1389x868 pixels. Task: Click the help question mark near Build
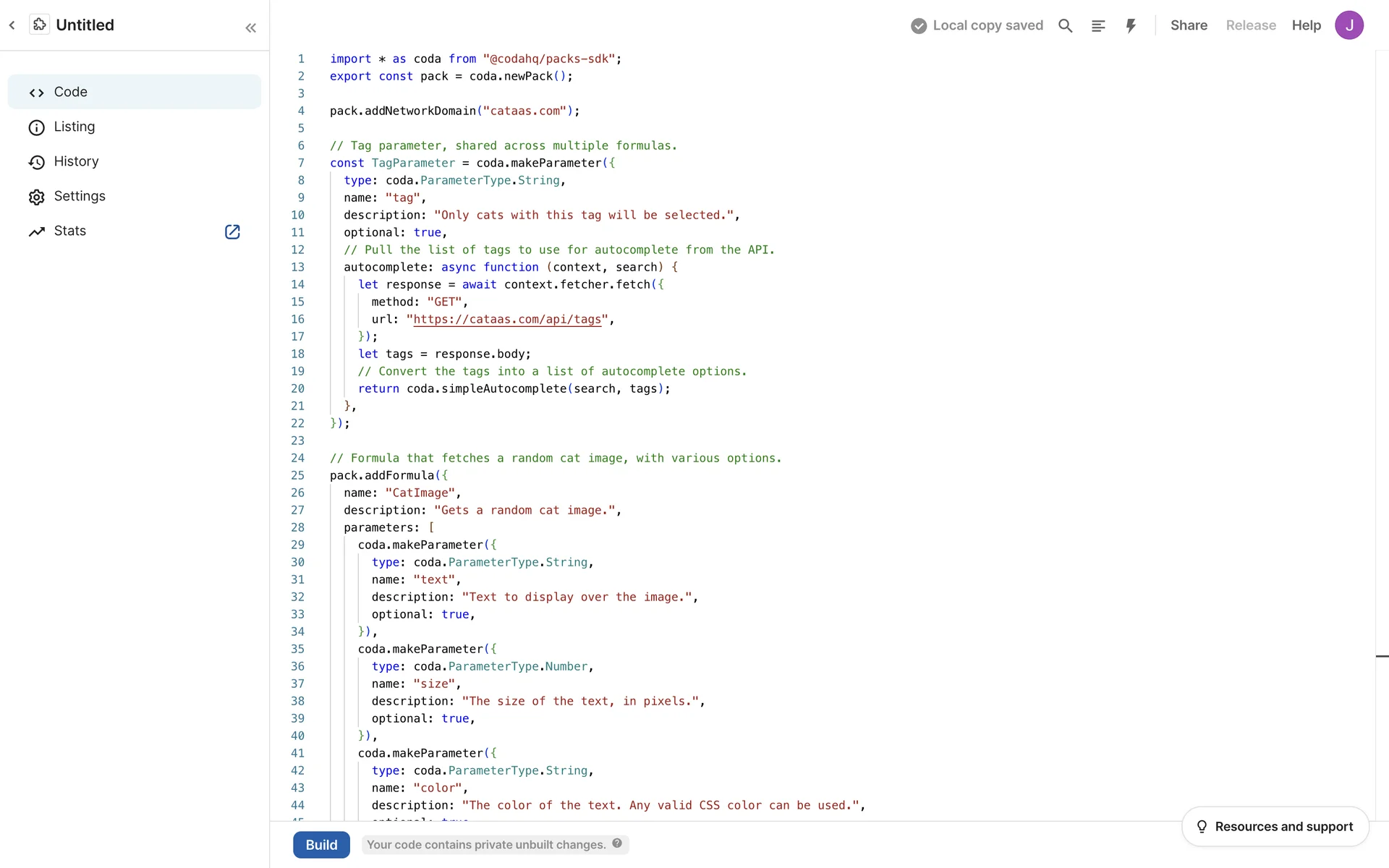pyautogui.click(x=617, y=843)
